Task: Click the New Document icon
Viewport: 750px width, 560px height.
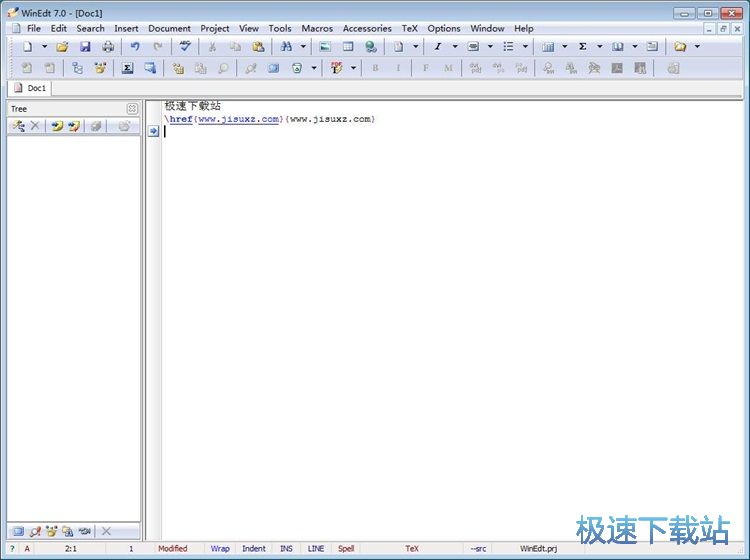Action: pos(27,46)
